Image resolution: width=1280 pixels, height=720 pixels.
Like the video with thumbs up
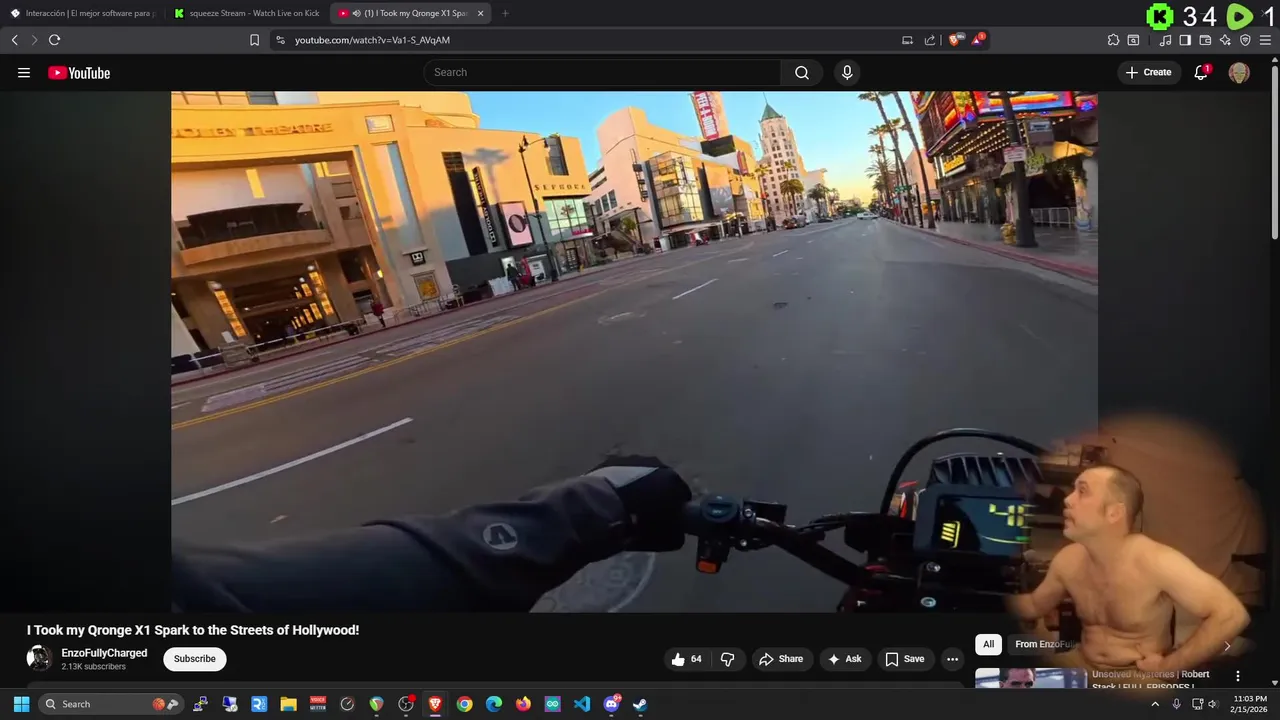pos(686,659)
